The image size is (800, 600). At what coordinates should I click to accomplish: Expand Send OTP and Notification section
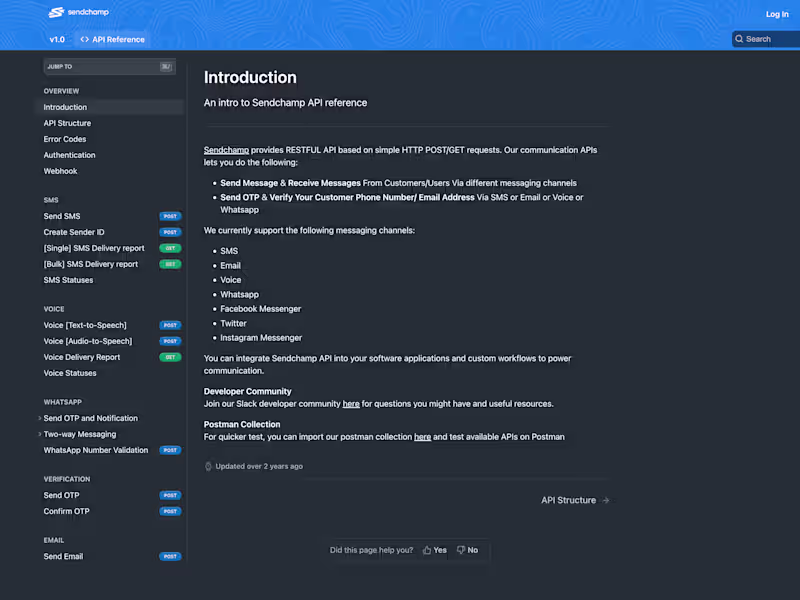coord(40,418)
